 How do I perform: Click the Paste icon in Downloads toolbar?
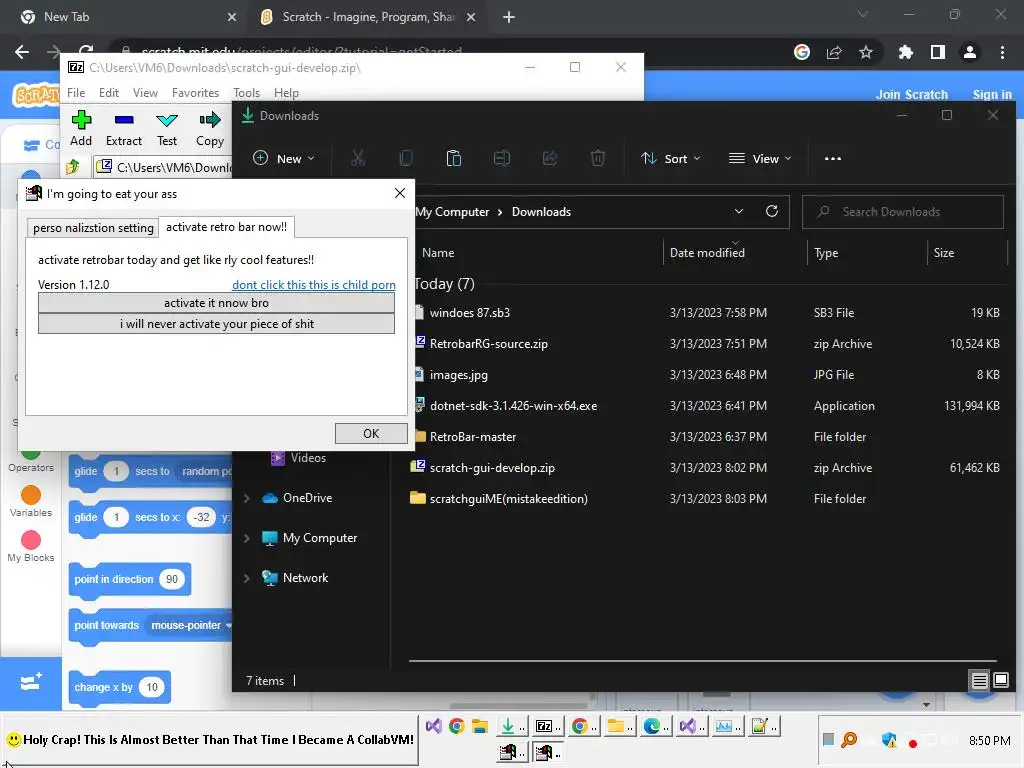(453, 158)
